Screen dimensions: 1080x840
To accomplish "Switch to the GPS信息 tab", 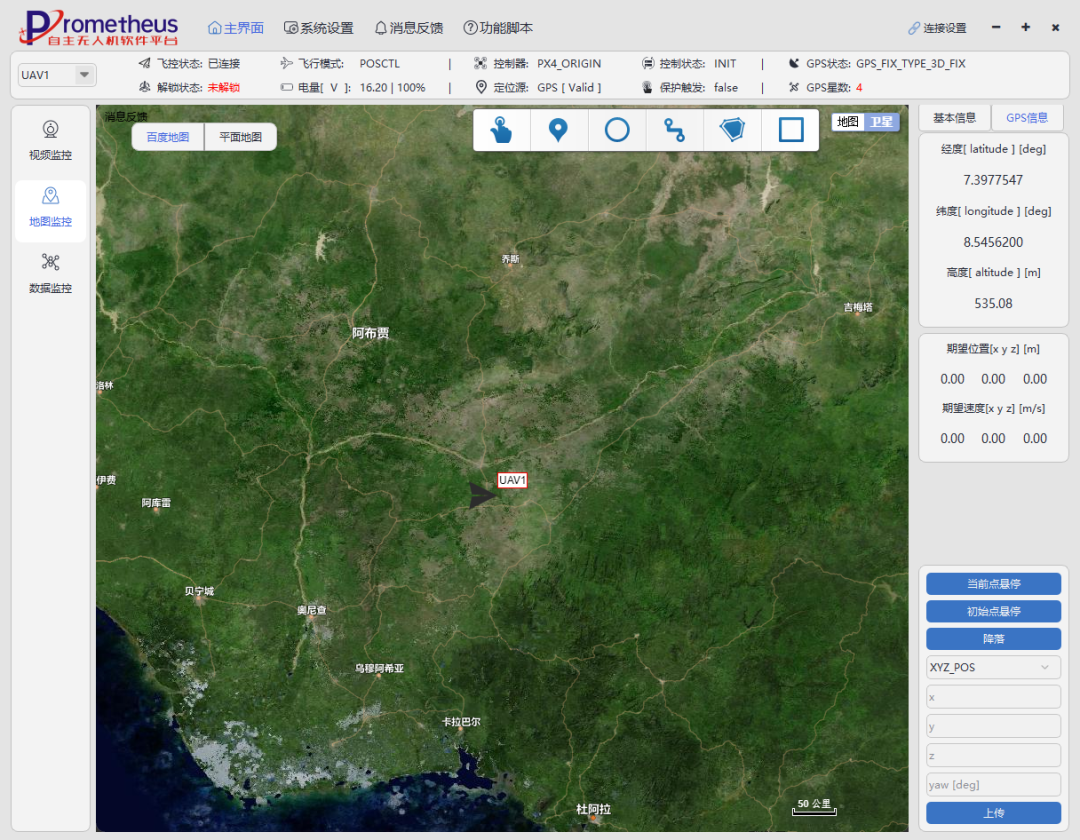I will pos(1027,118).
